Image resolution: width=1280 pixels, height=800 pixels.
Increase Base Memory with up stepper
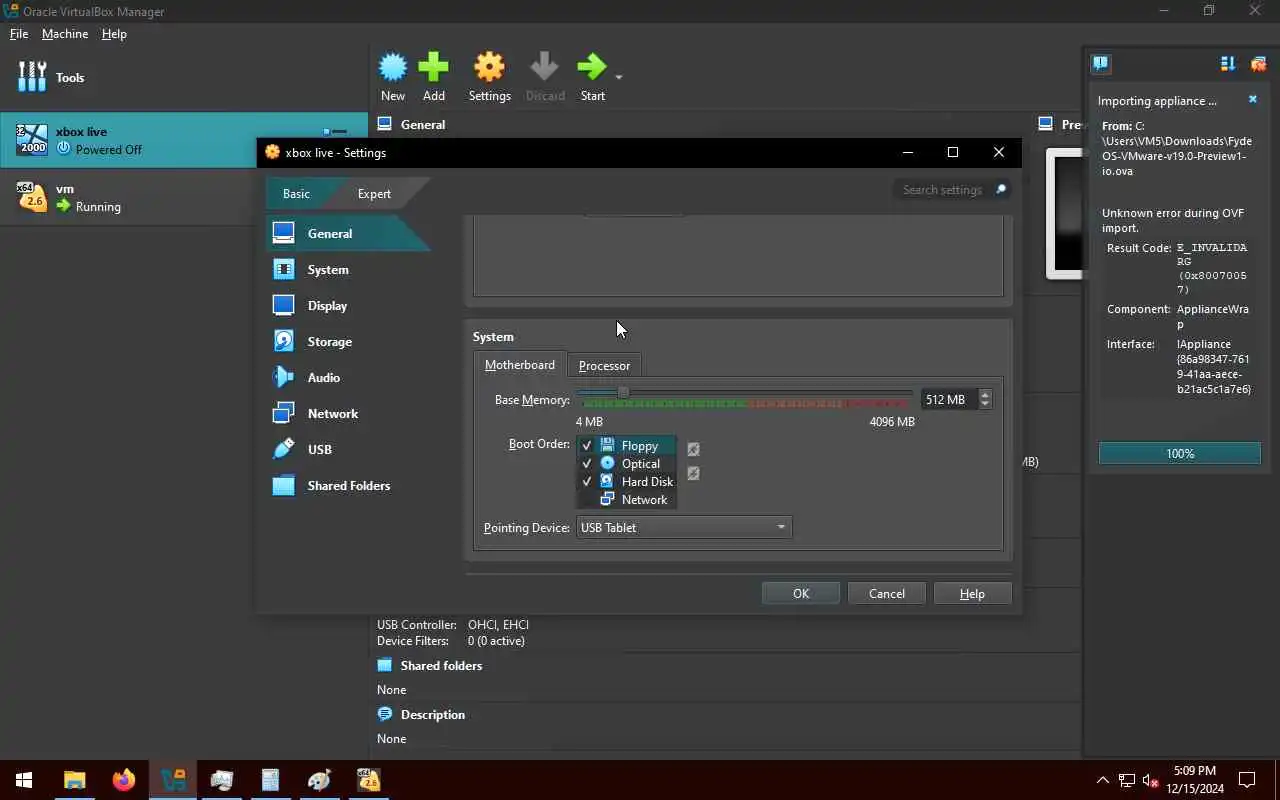click(x=985, y=394)
